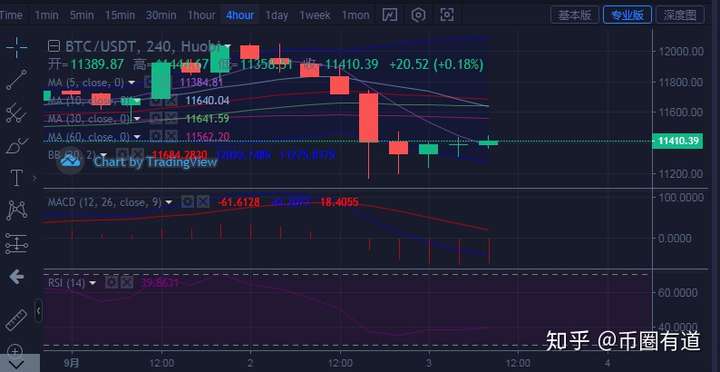Switch to 1mon interval
Image resolution: width=720 pixels, height=372 pixels.
355,16
